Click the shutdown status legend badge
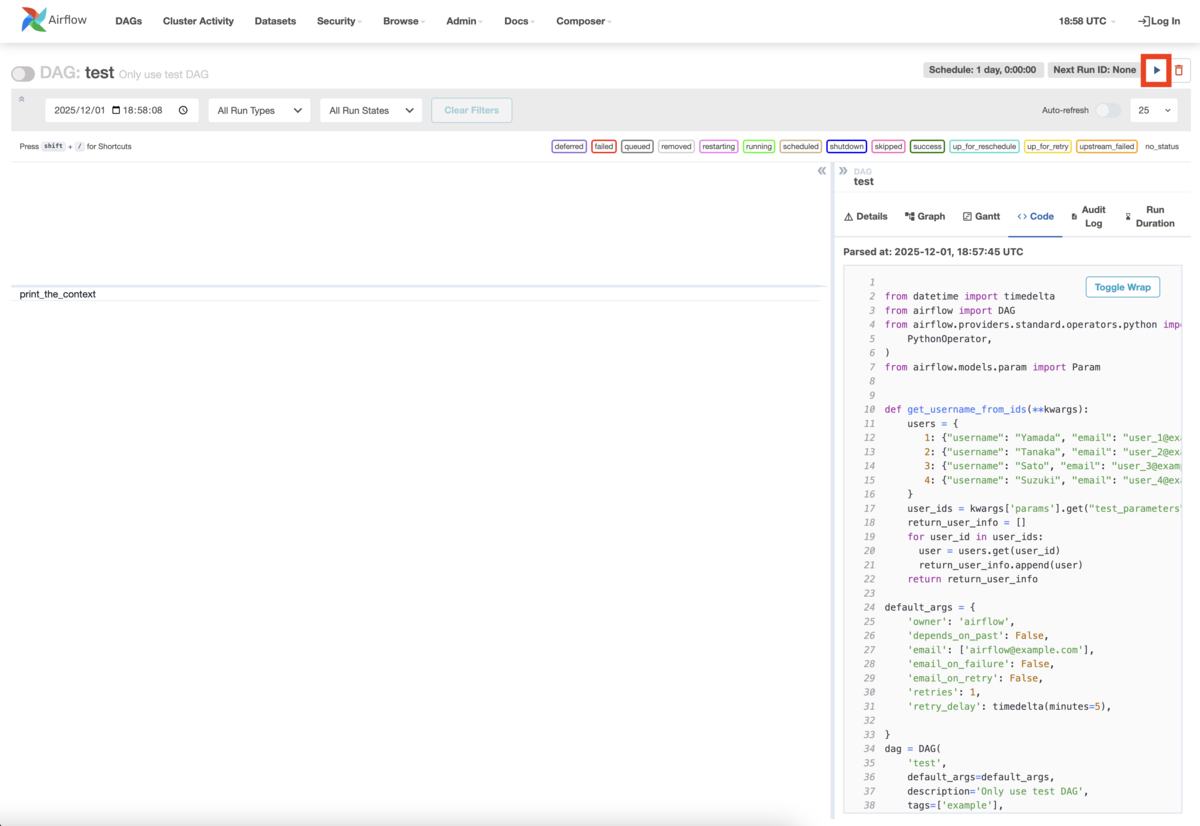Image resolution: width=1200 pixels, height=826 pixels. pos(846,147)
